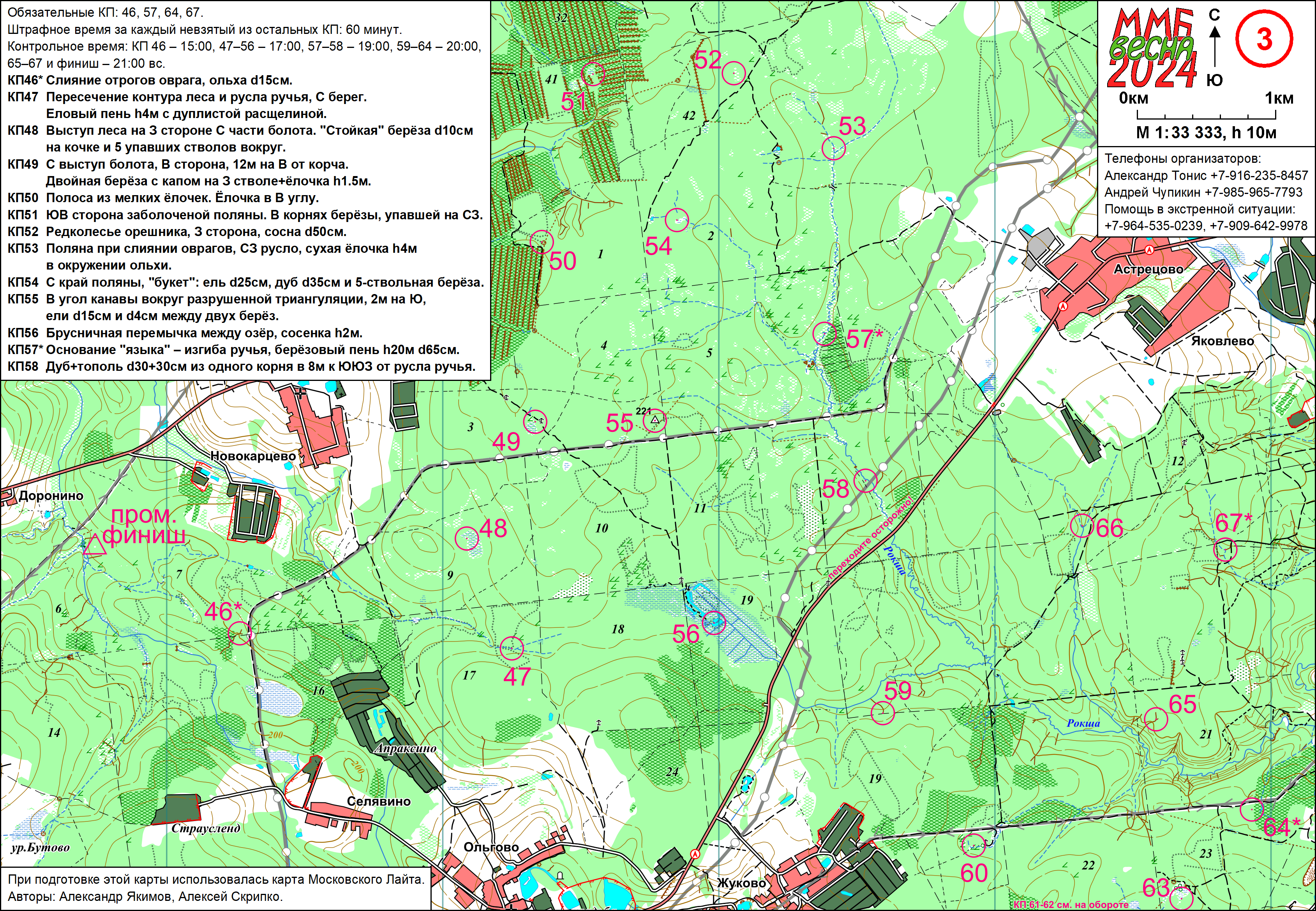This screenshot has width=1316, height=911.
Task: Click the Страусленд farm label
Action: [x=206, y=828]
